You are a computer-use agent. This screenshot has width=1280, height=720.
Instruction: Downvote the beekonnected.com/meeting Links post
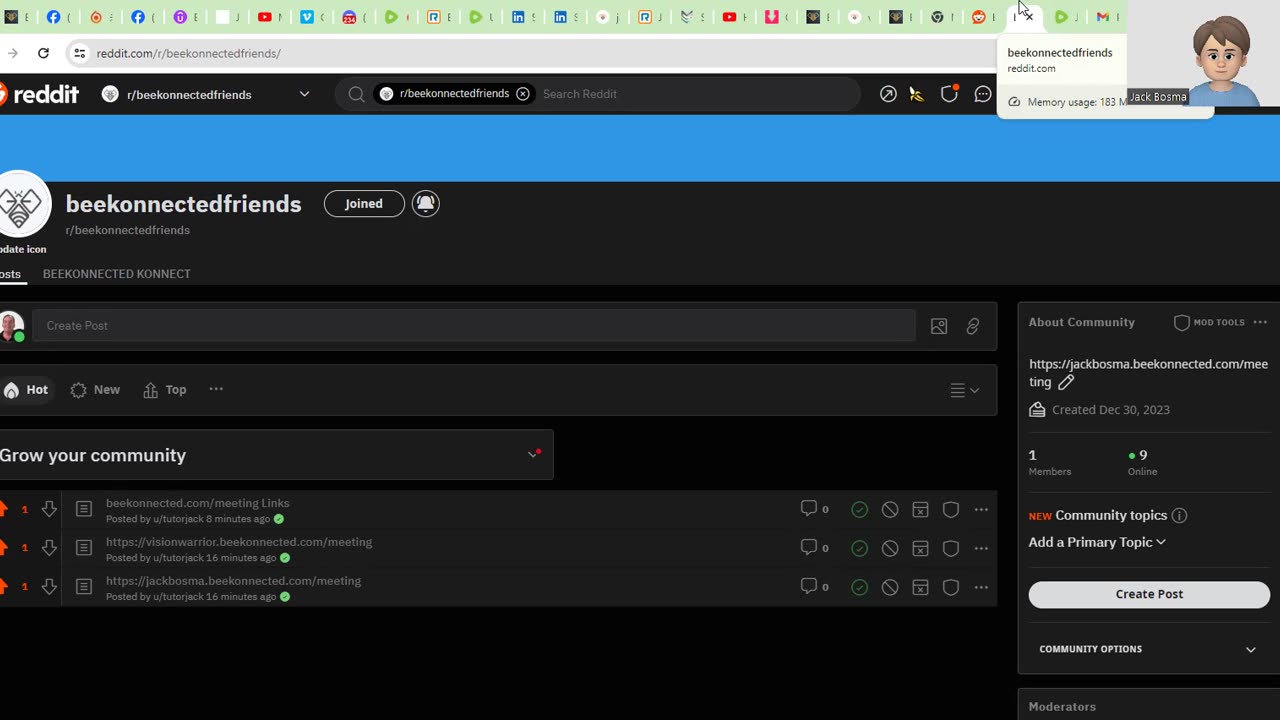click(x=49, y=509)
